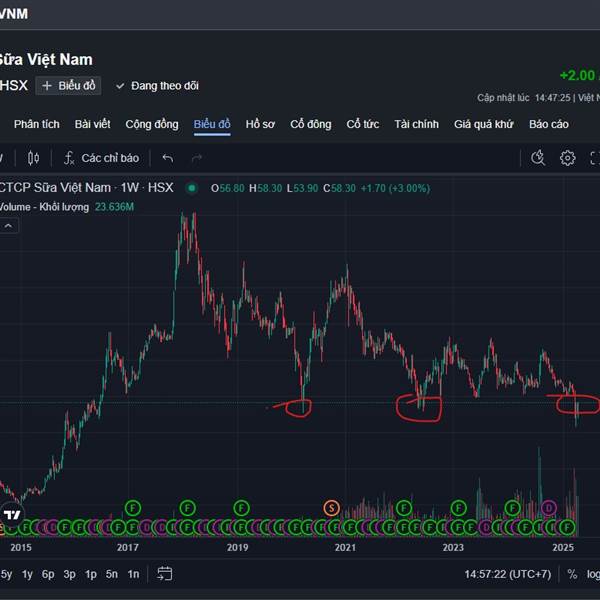
Task: Open the Giá quá khứ tab
Action: [x=484, y=124]
